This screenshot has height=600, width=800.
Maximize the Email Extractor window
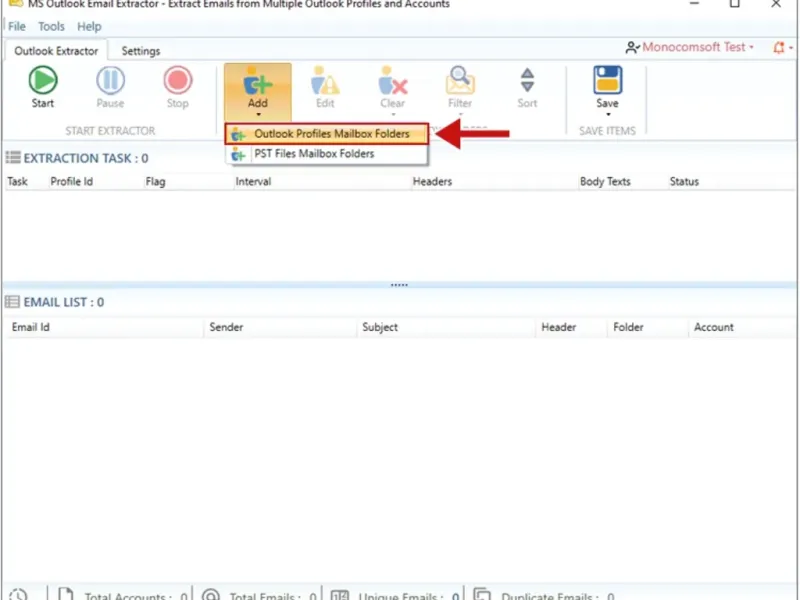point(735,4)
